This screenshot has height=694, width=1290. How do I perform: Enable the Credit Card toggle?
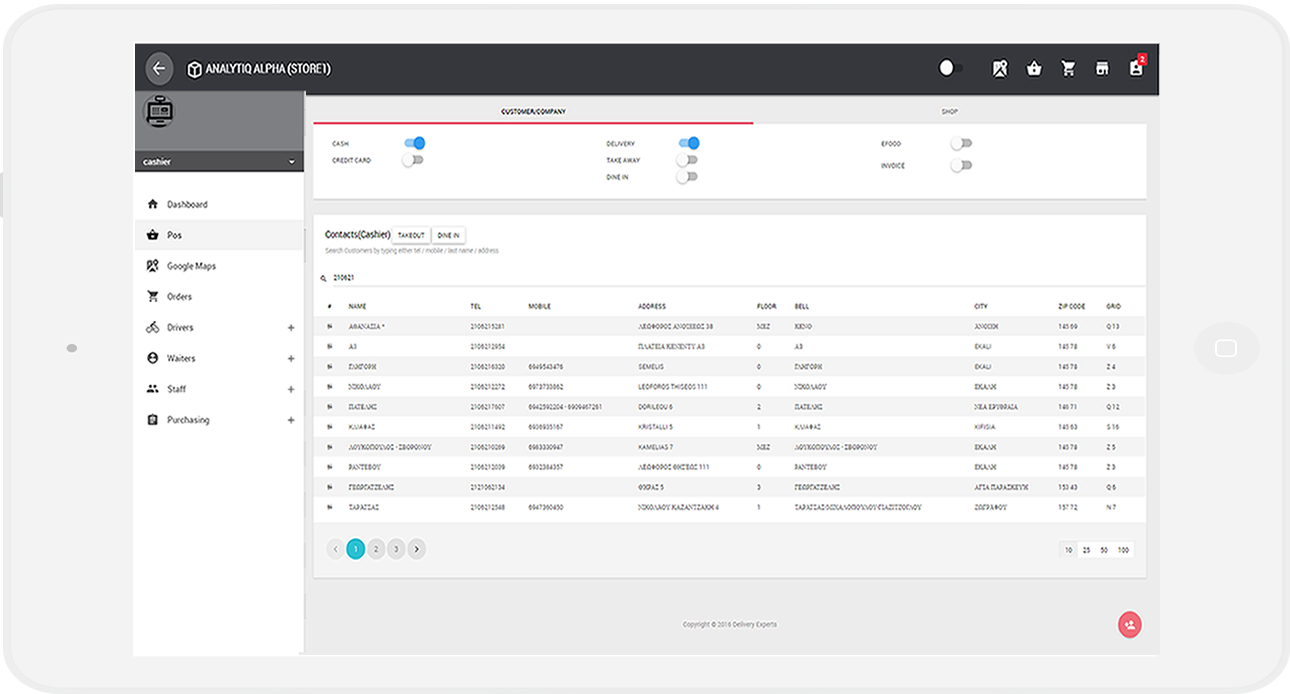pos(413,160)
